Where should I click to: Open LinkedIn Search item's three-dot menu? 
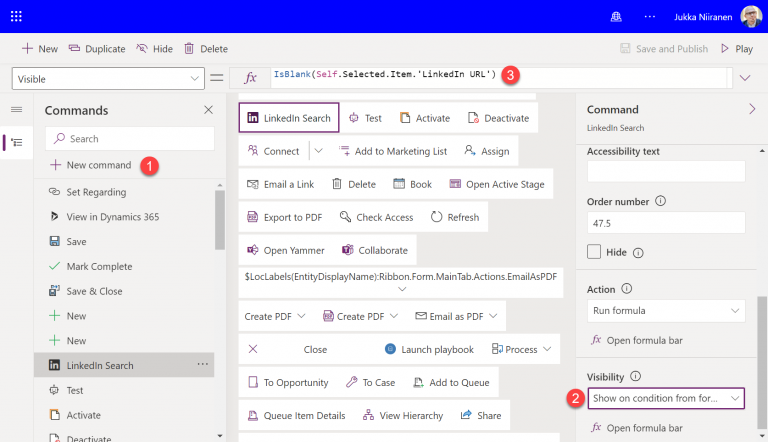click(x=203, y=365)
